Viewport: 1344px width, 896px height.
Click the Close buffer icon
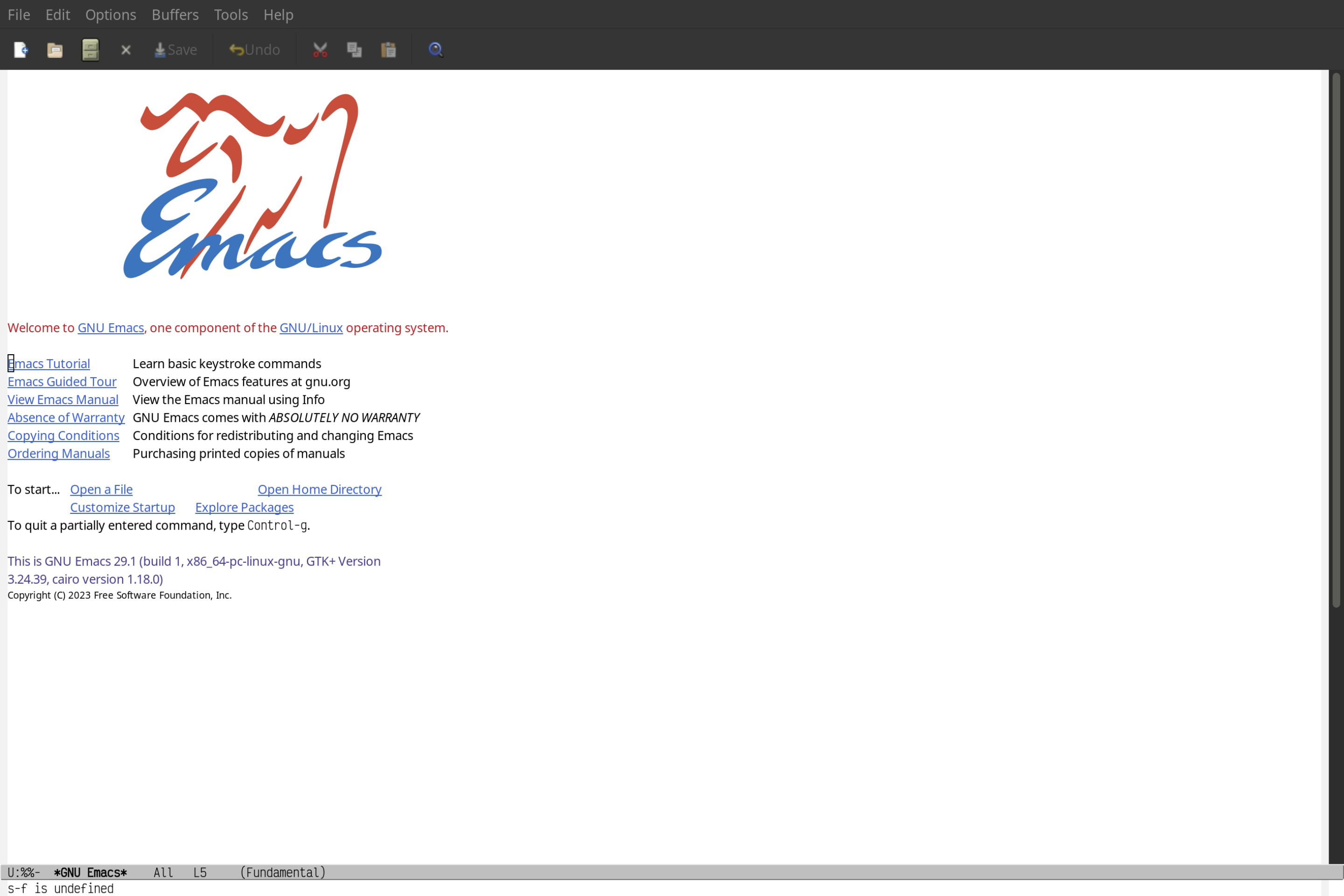pyautogui.click(x=125, y=49)
